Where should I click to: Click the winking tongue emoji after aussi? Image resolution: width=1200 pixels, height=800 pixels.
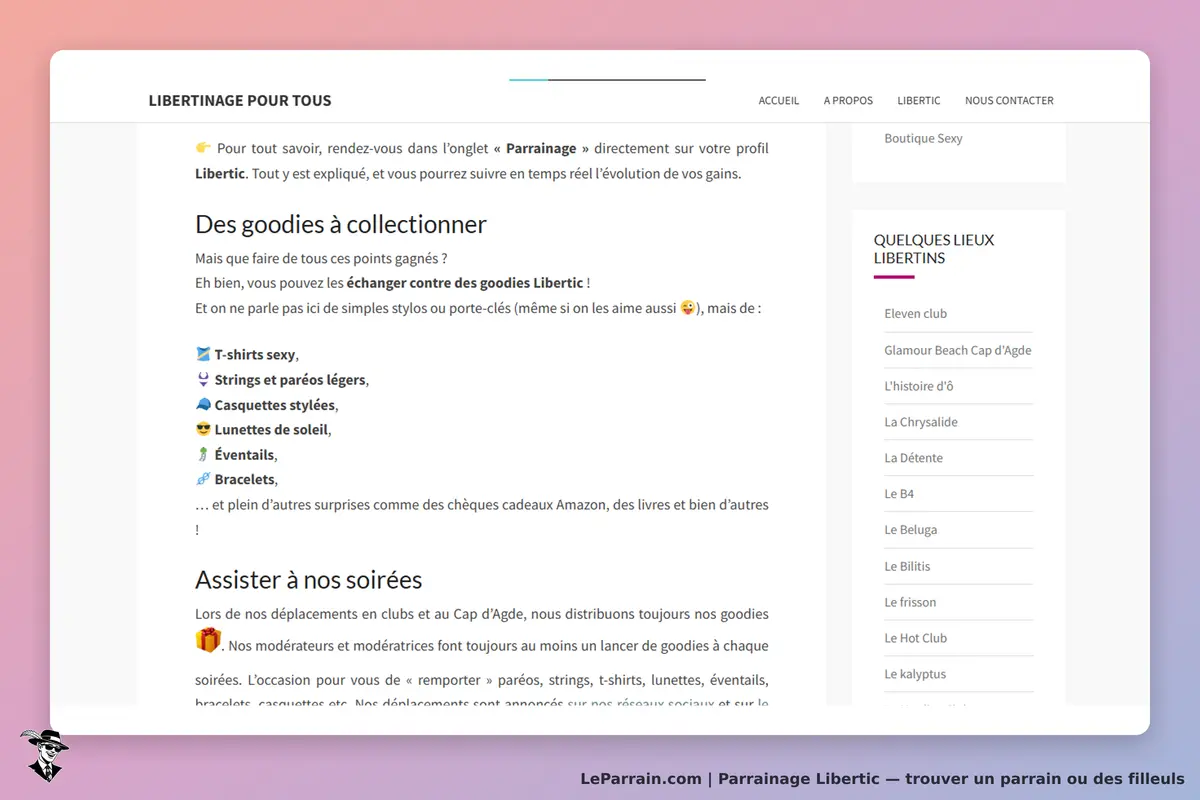point(688,308)
